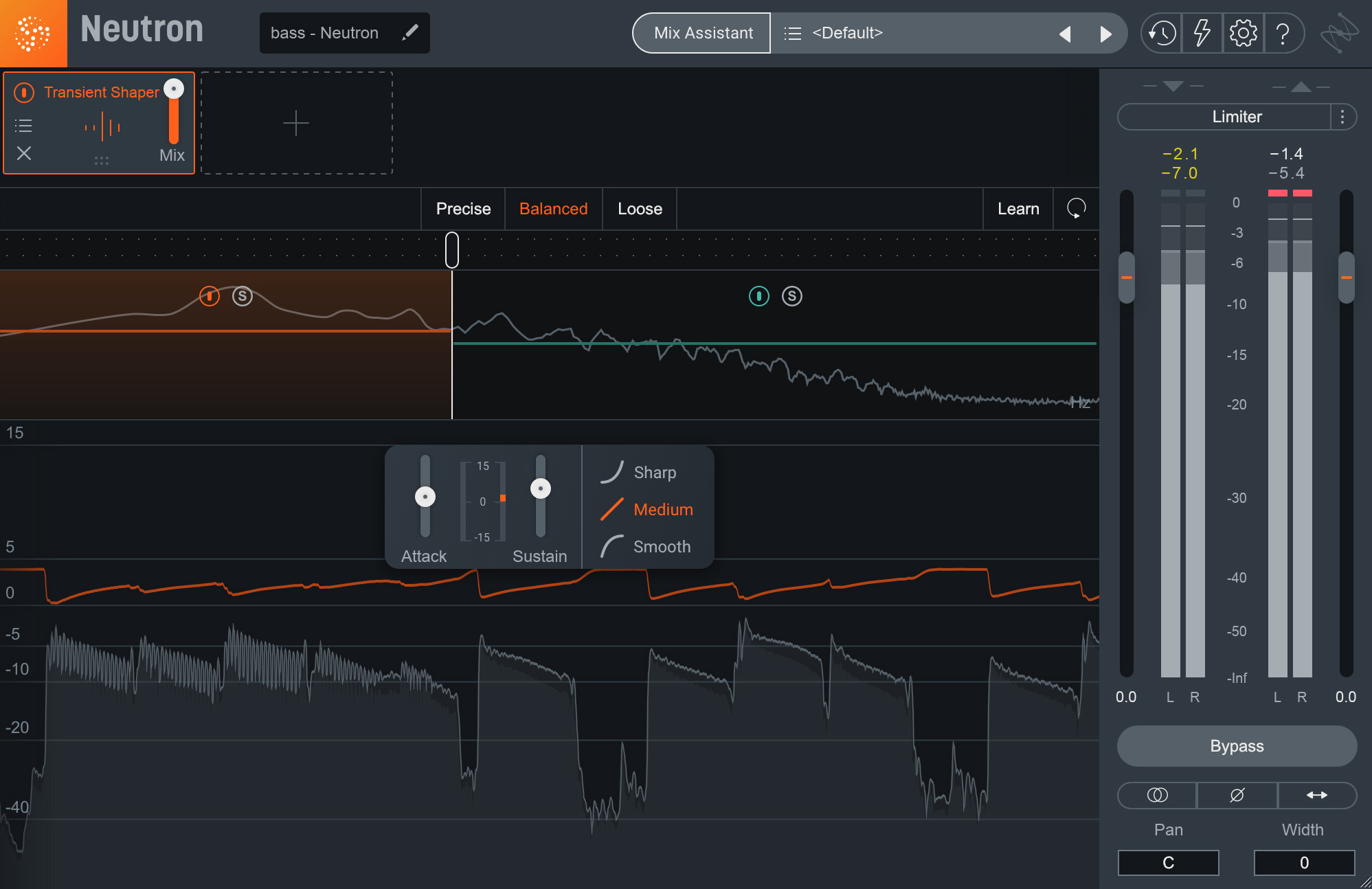
Task: Click the input peak readout -2.1
Action: tap(1180, 154)
